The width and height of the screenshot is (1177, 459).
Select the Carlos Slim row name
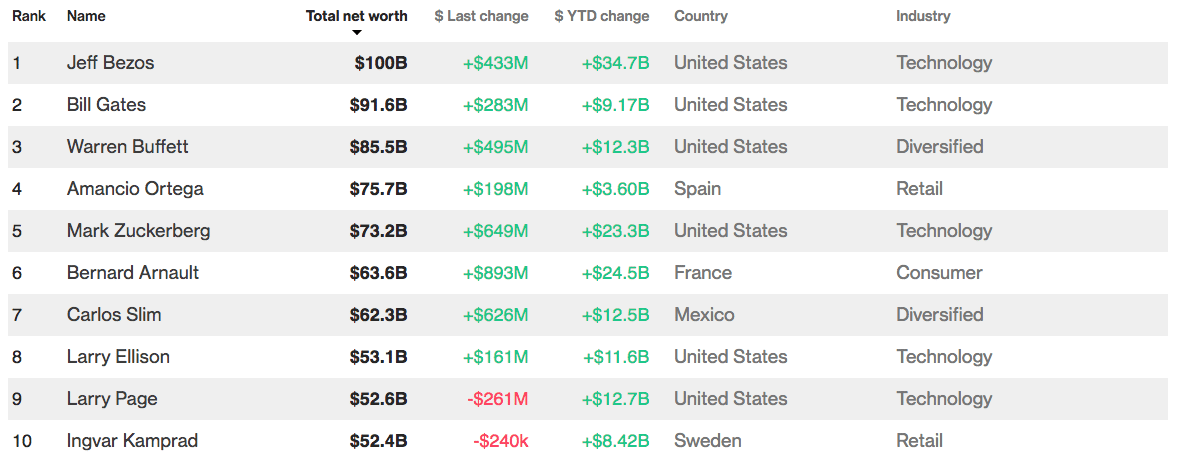click(114, 315)
